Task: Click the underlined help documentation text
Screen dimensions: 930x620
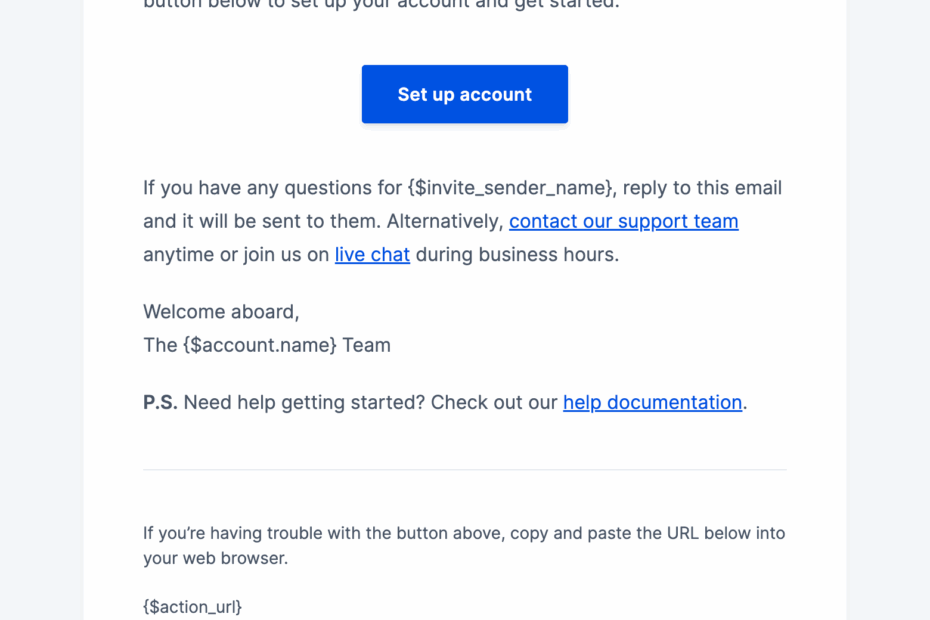Action: 652,402
